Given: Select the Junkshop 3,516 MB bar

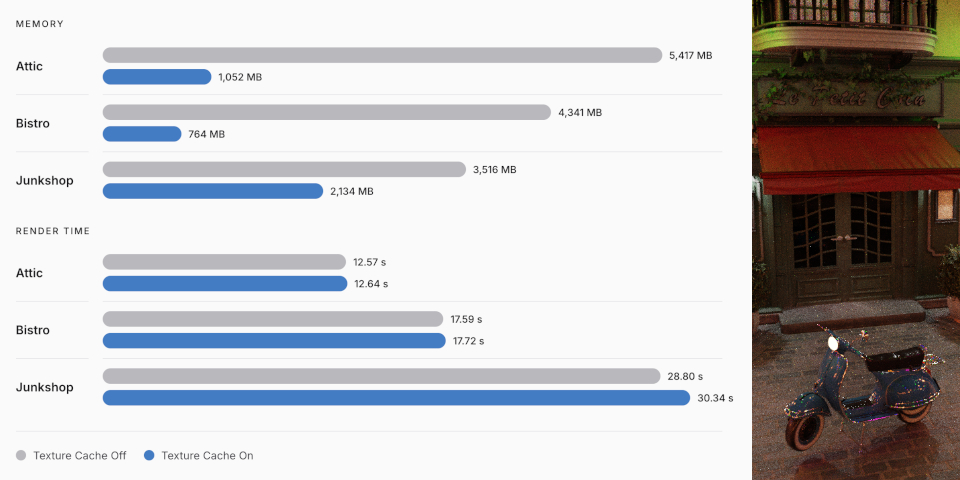Looking at the screenshot, I should click(284, 169).
